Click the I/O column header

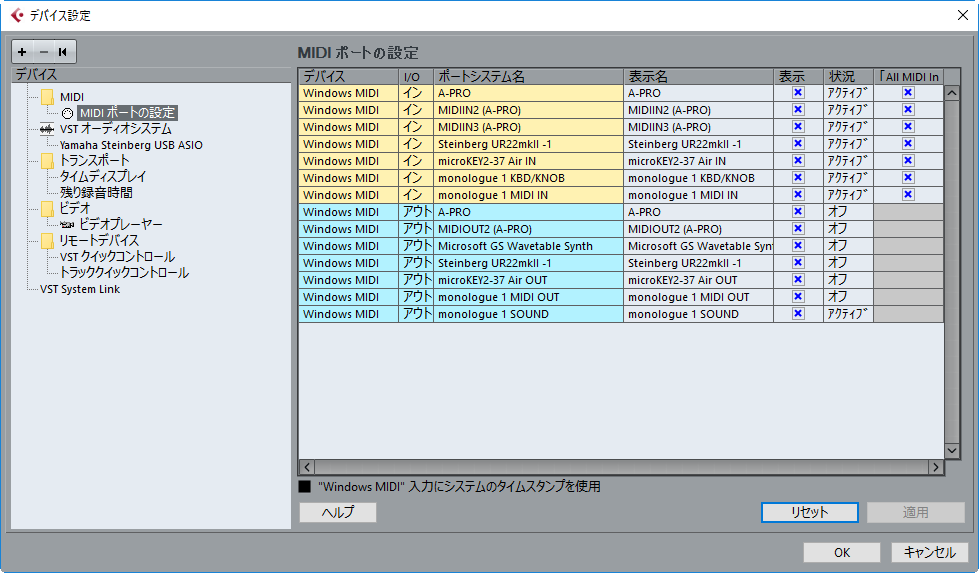click(416, 76)
